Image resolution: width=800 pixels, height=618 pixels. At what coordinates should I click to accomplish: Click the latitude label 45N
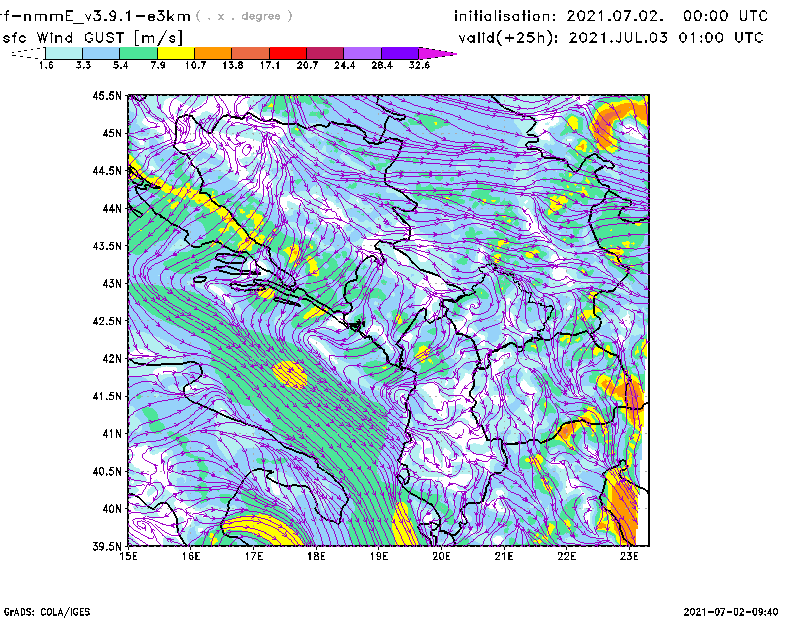point(112,133)
